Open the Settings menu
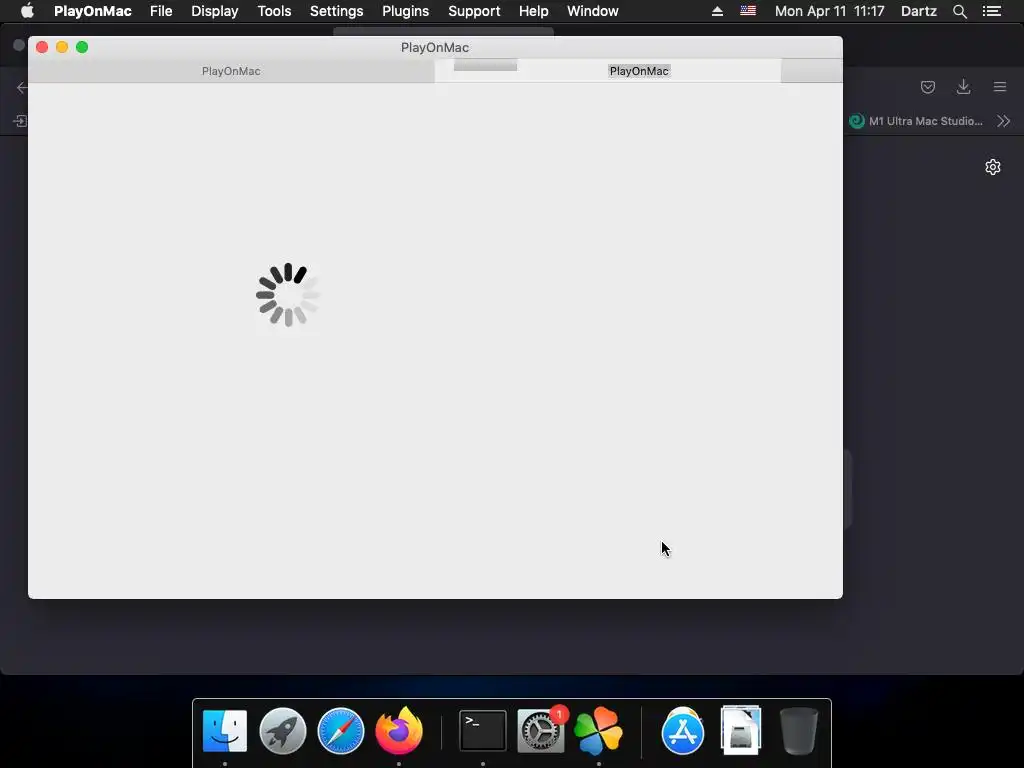 click(x=336, y=11)
